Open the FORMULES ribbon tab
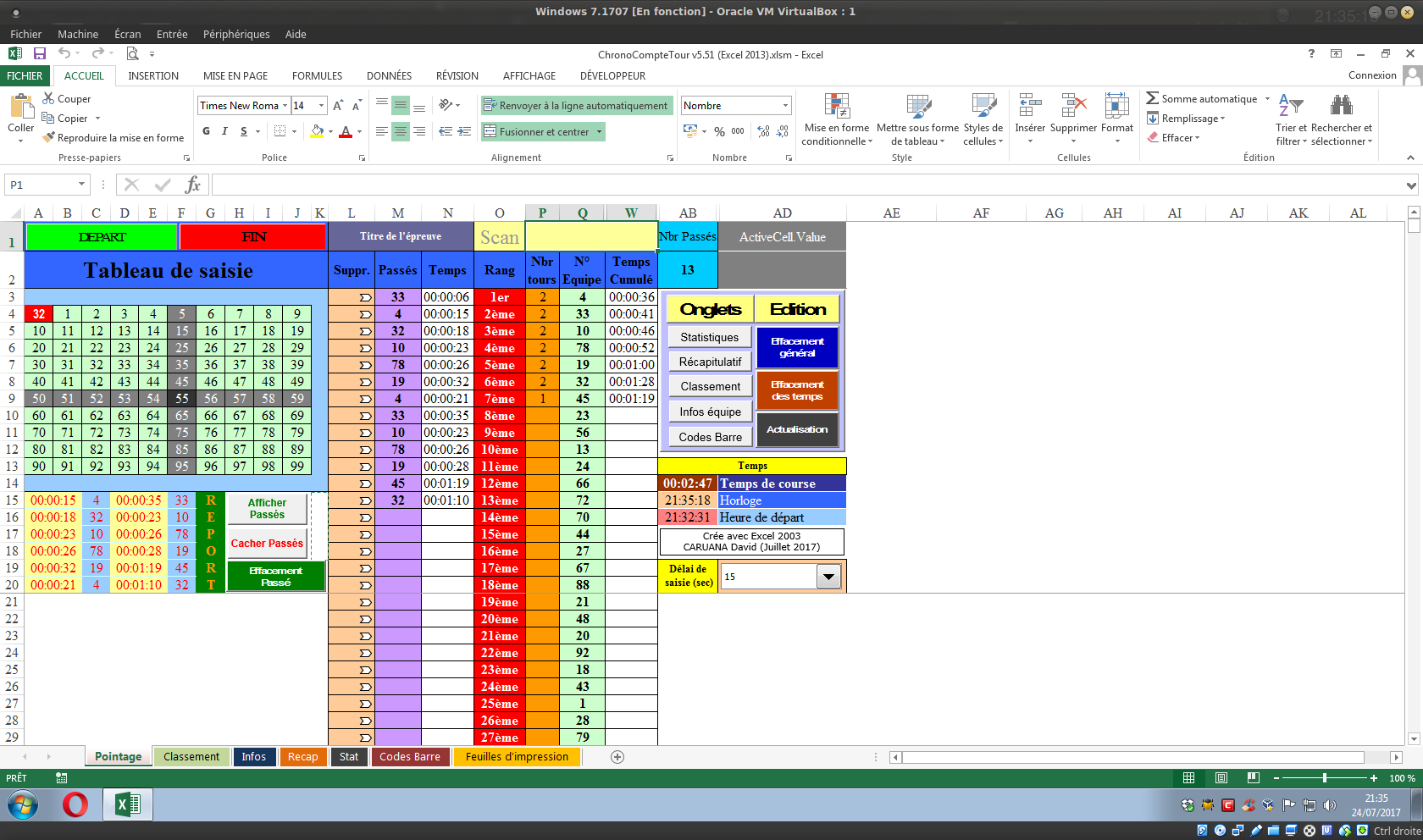This screenshot has height=840, width=1423. [317, 76]
